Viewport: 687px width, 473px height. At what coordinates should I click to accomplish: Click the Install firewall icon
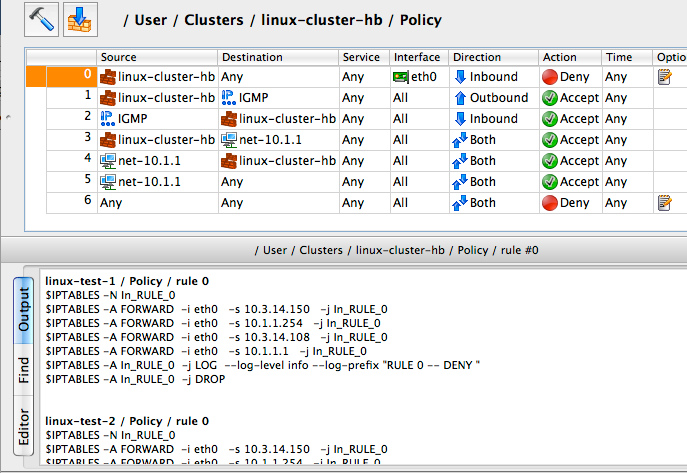click(x=80, y=20)
